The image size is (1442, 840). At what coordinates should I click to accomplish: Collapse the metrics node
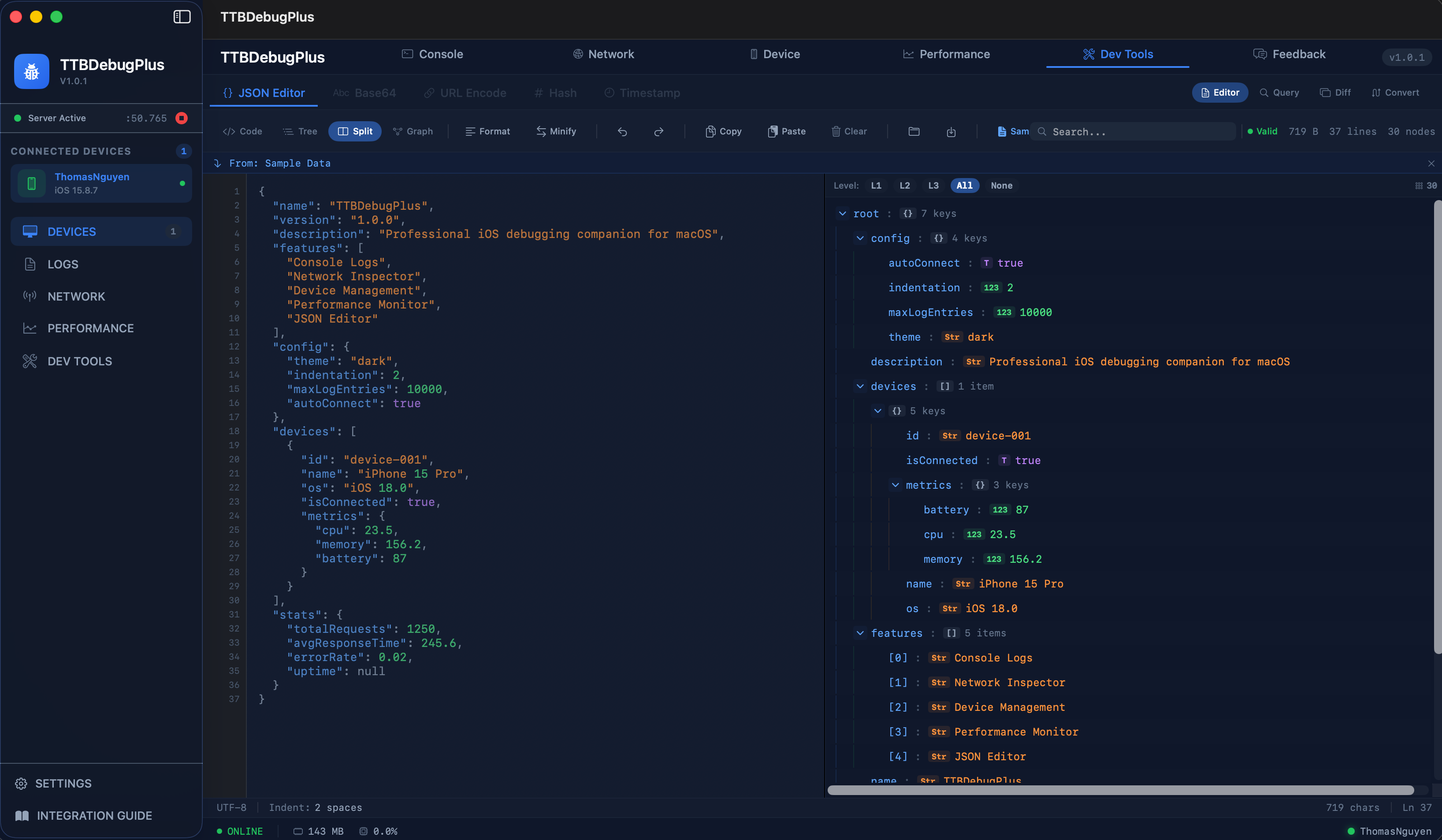896,485
